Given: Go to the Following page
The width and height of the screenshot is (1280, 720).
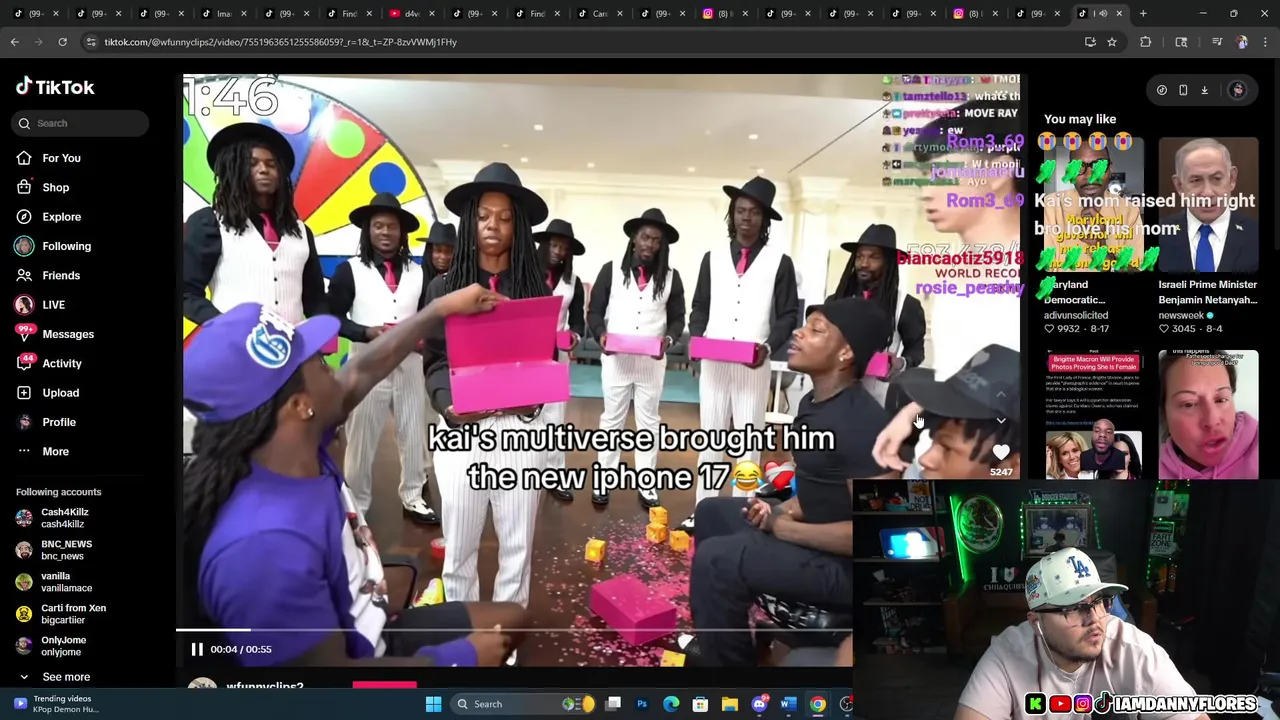Looking at the screenshot, I should [52, 246].
